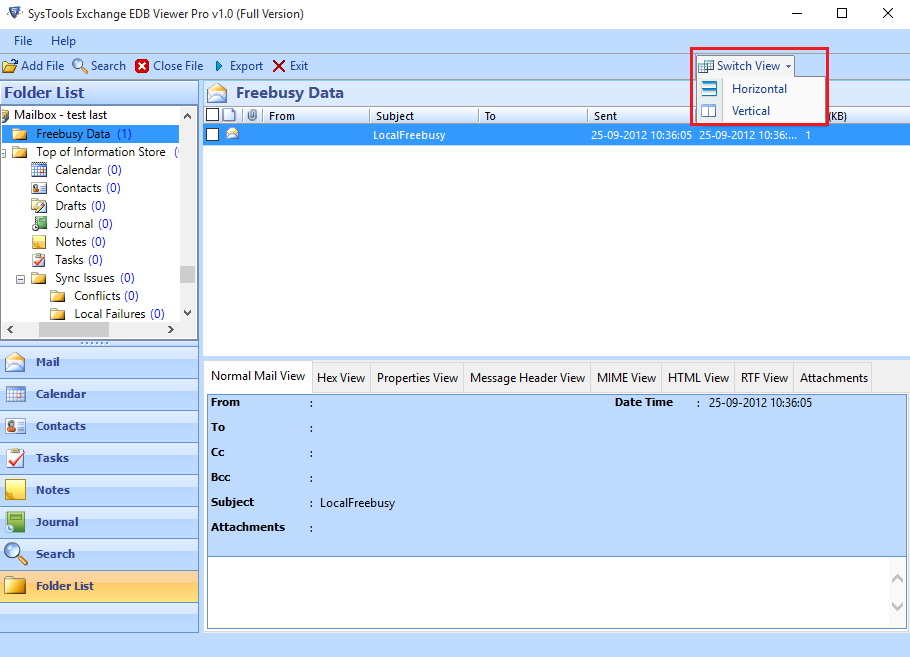This screenshot has width=910, height=657.
Task: Select Freebusy Data folder in tree
Action: [84, 134]
